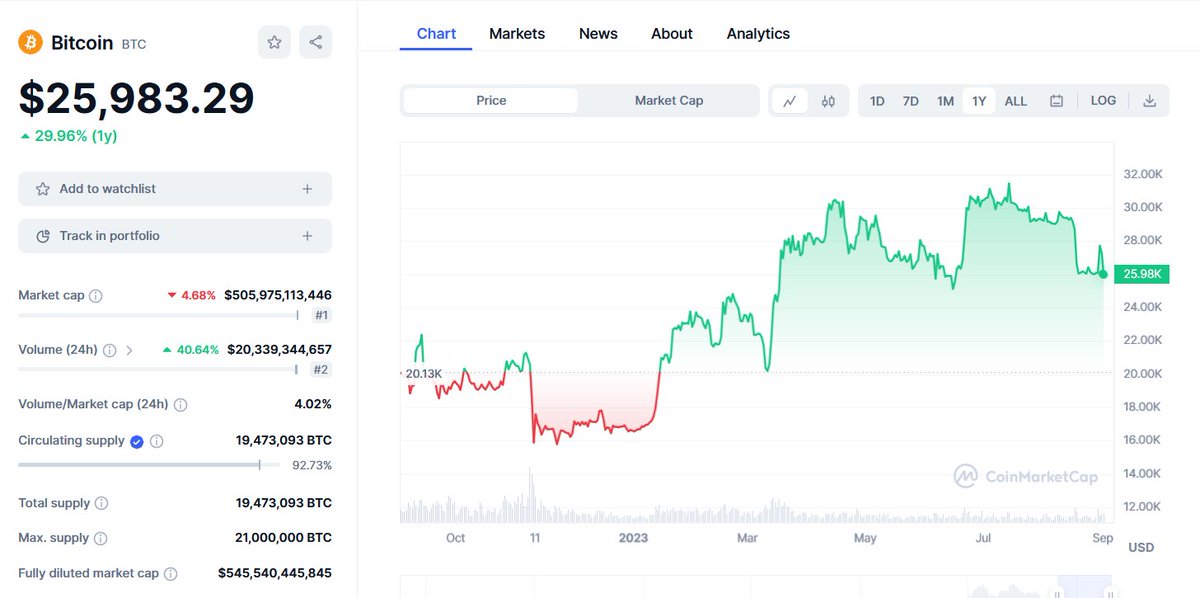Download the chart data
1200x598 pixels.
pyautogui.click(x=1150, y=101)
